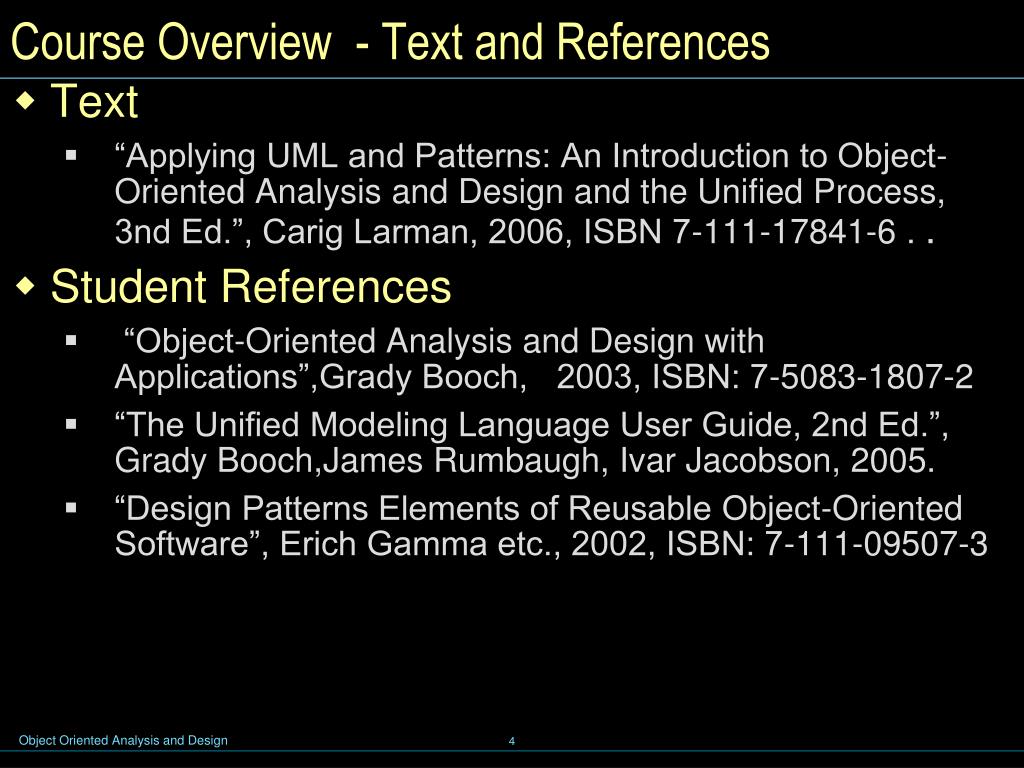The height and width of the screenshot is (768, 1024).
Task: Click the diamond bullet beside 'Student References'
Action: [x=24, y=285]
